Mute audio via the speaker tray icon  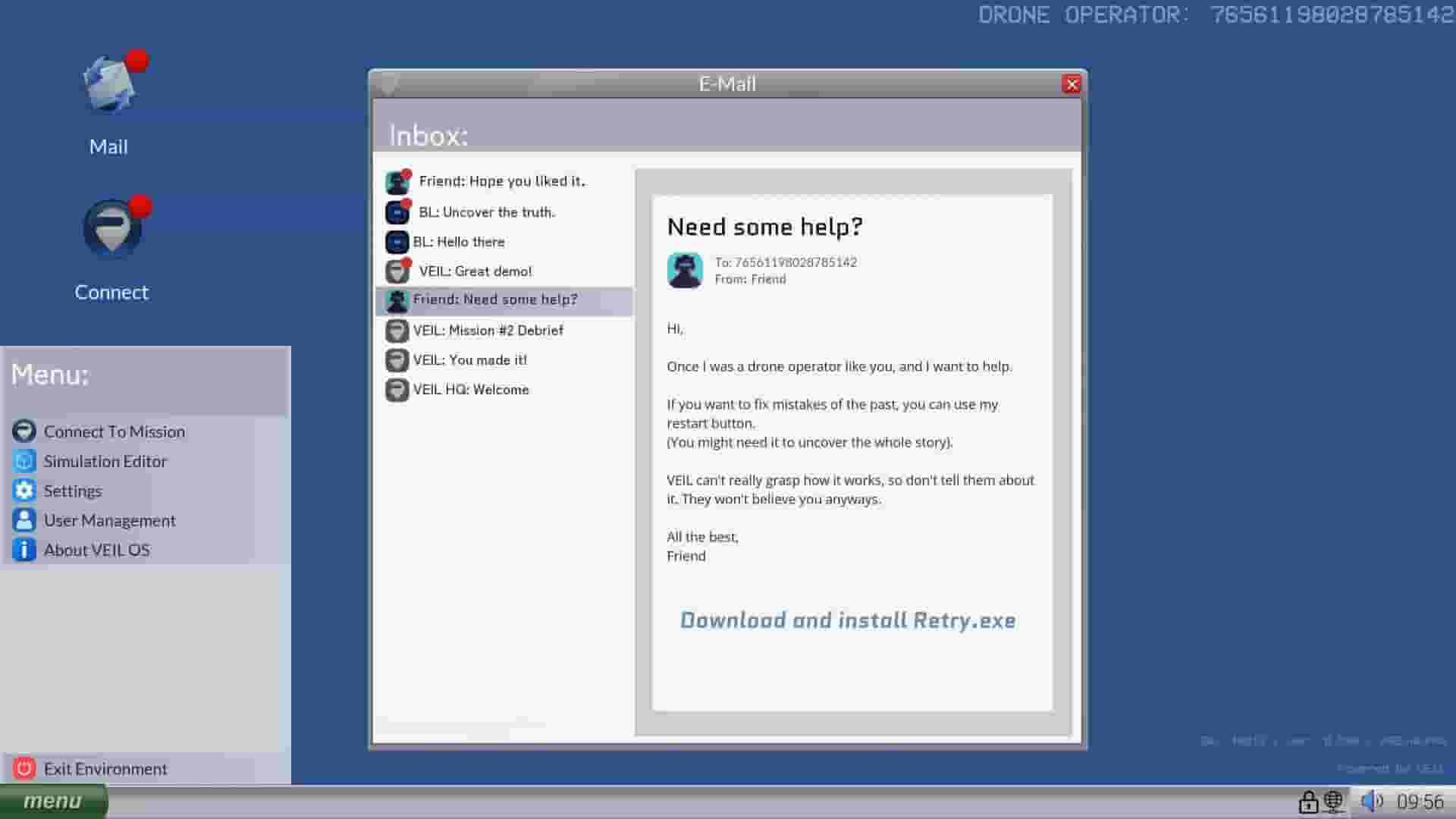coord(1370,801)
